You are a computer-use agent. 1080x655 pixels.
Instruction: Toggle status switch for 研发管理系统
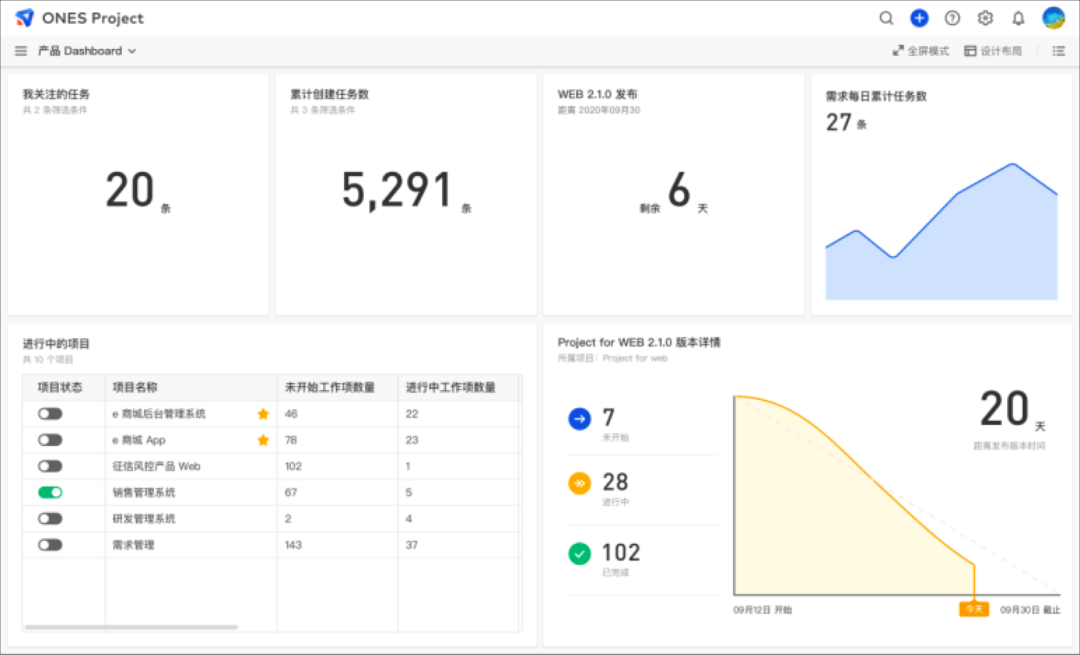click(50, 519)
